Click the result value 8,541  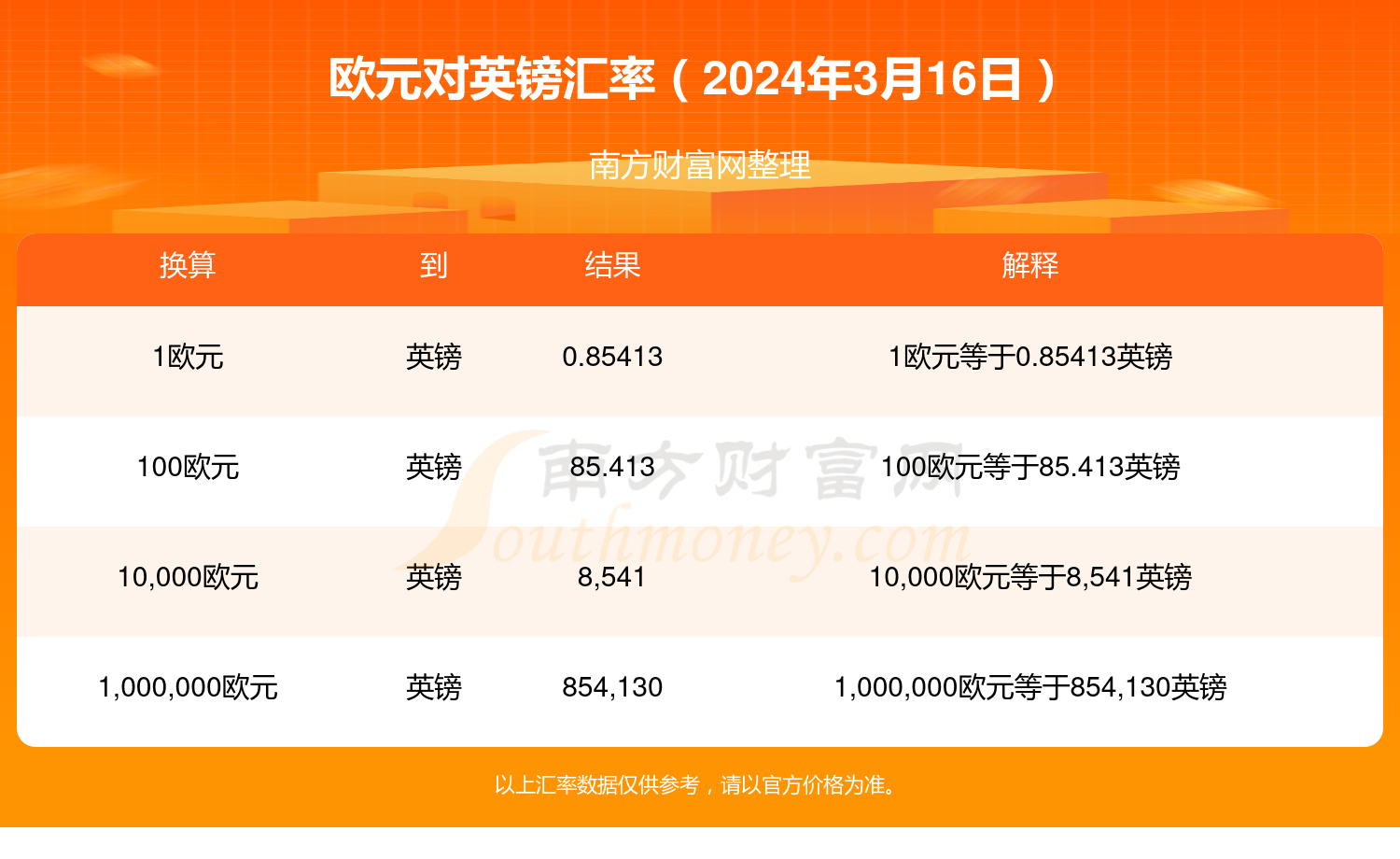[x=612, y=577]
